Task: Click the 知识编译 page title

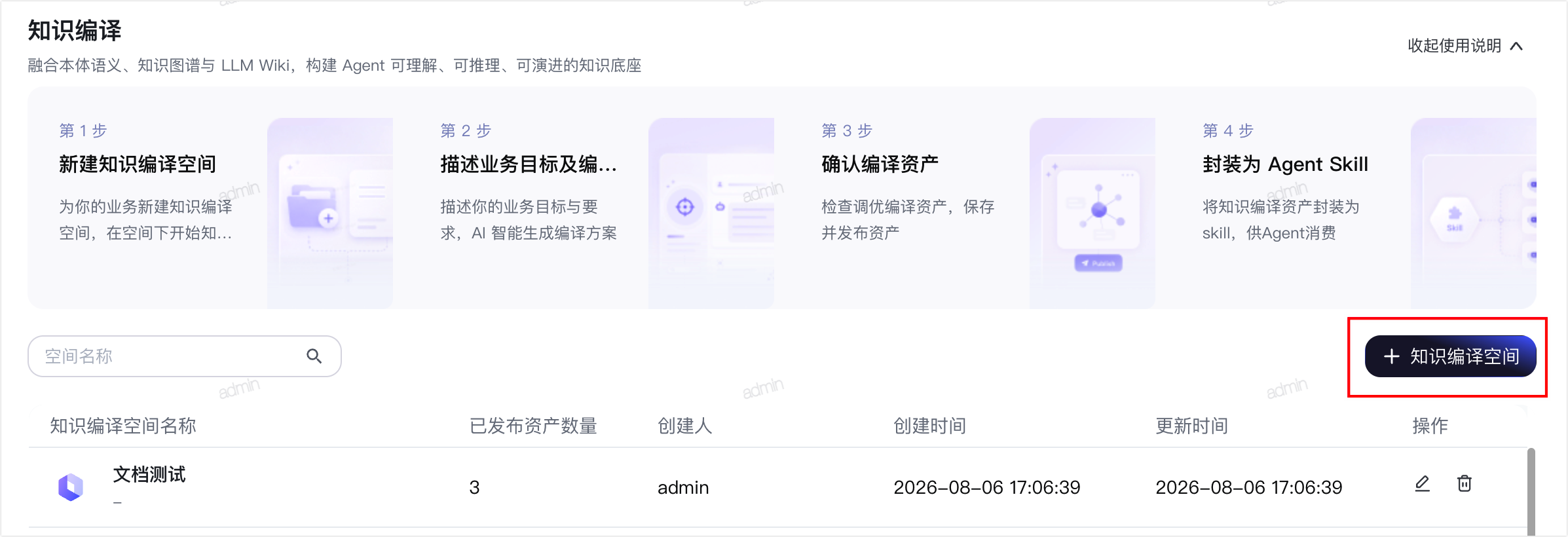Action: [x=75, y=30]
